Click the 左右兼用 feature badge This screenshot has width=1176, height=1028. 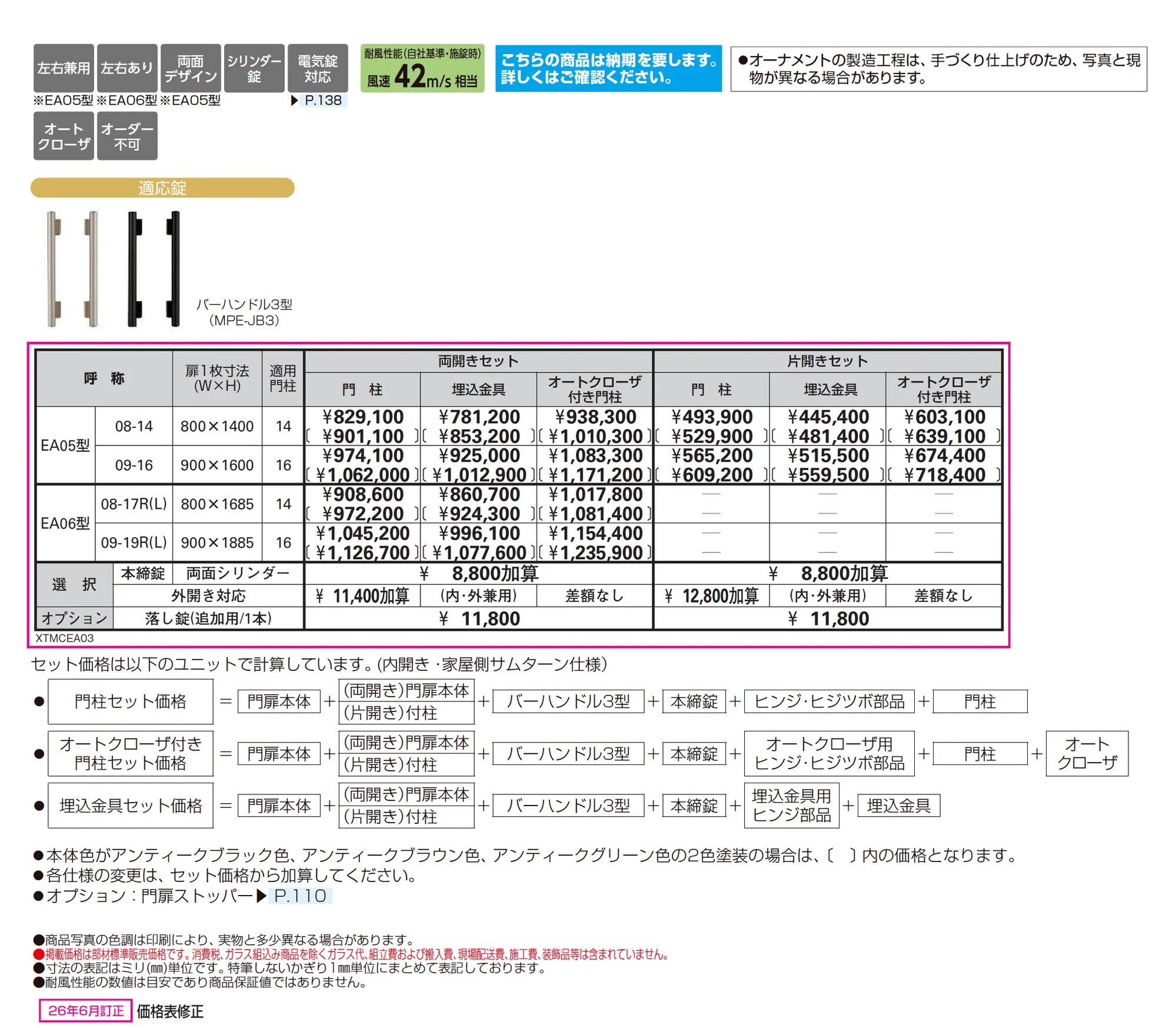tap(64, 68)
